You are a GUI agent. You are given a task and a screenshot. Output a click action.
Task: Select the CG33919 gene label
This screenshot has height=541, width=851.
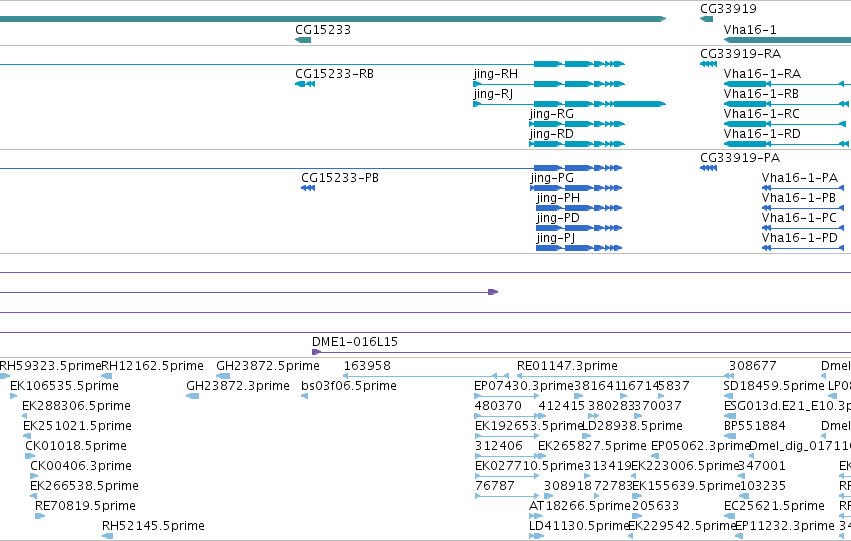tap(728, 9)
